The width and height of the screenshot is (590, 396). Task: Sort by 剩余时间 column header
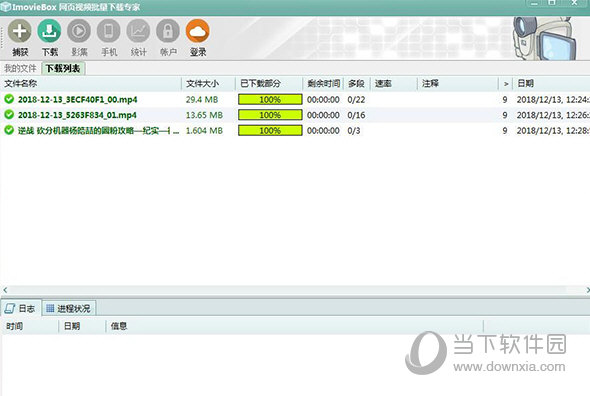click(324, 84)
